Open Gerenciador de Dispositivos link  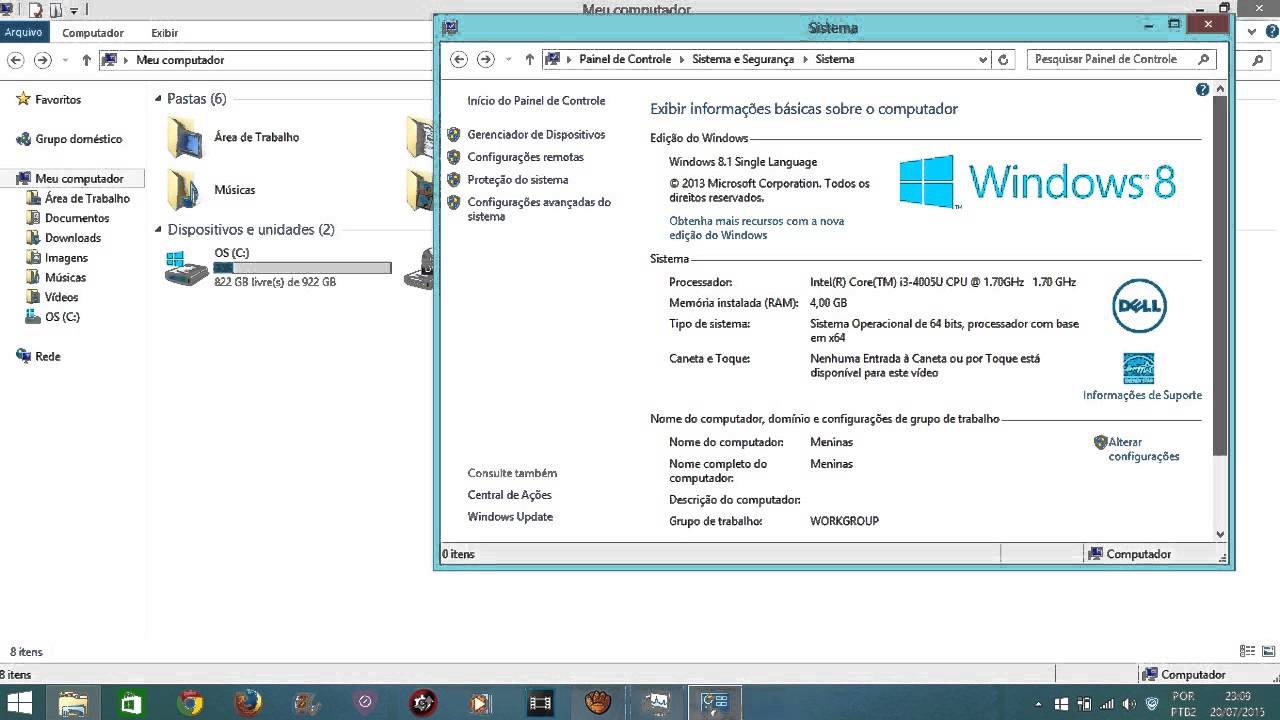[536, 134]
